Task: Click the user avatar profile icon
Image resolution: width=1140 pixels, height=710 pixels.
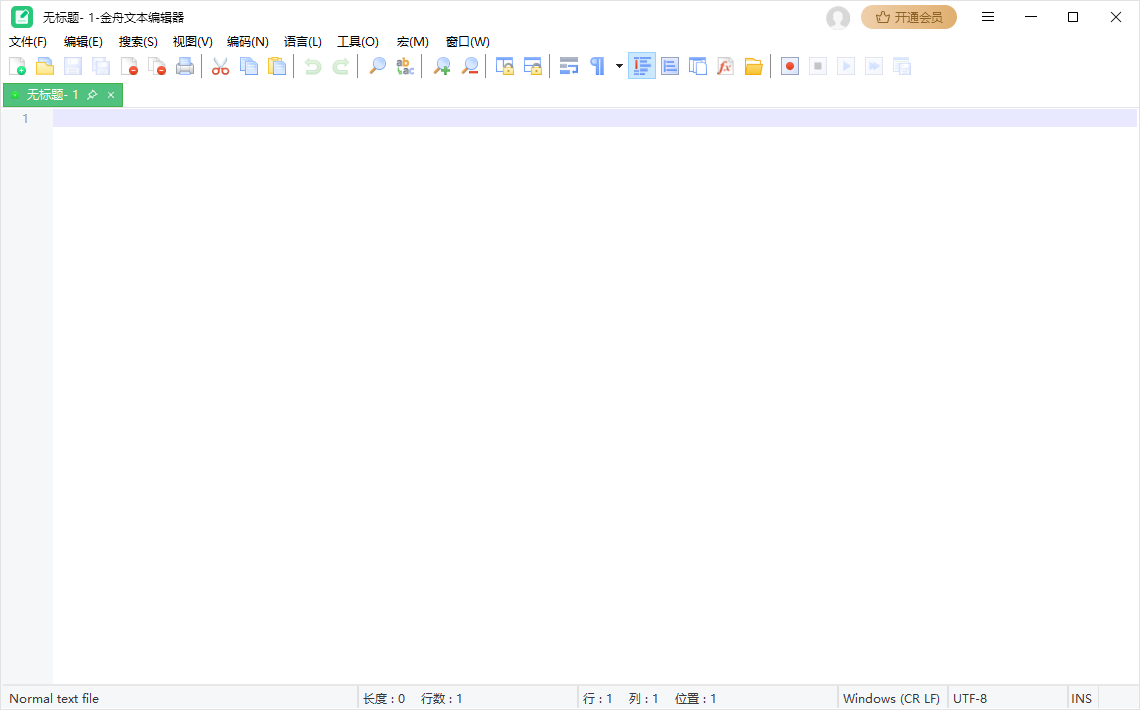Action: [x=838, y=17]
